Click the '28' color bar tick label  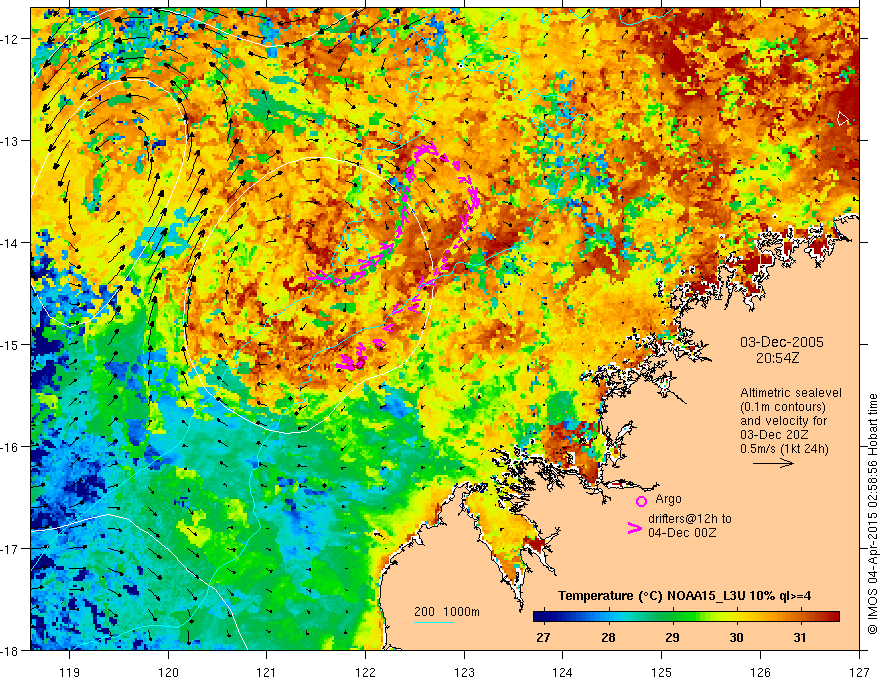(608, 638)
